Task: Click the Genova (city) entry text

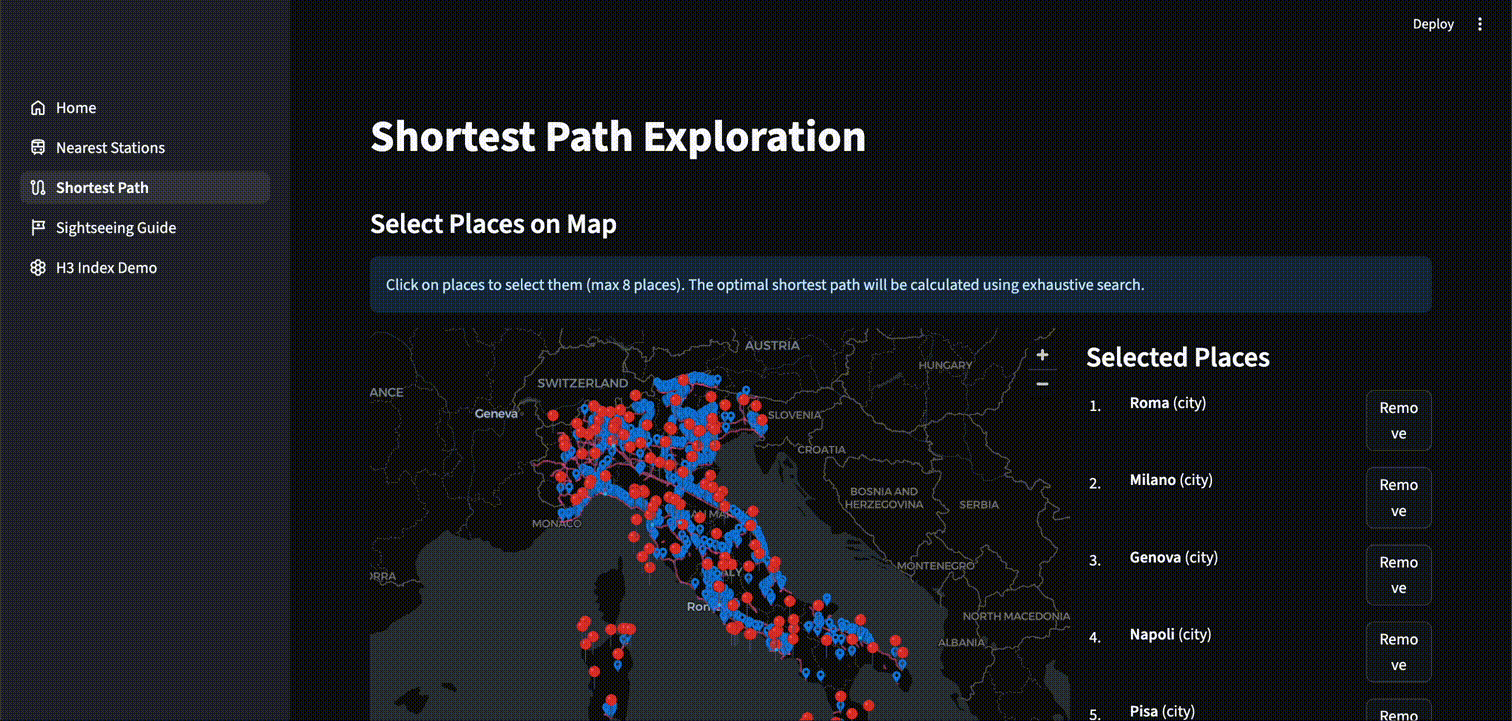Action: coord(1174,557)
